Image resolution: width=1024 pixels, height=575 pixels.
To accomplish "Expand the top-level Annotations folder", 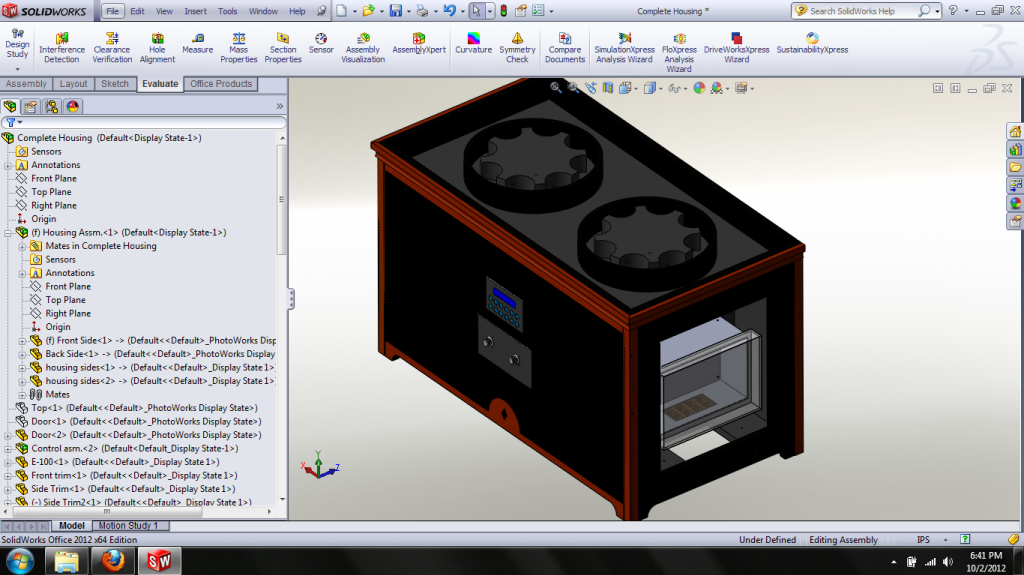I will [8, 165].
